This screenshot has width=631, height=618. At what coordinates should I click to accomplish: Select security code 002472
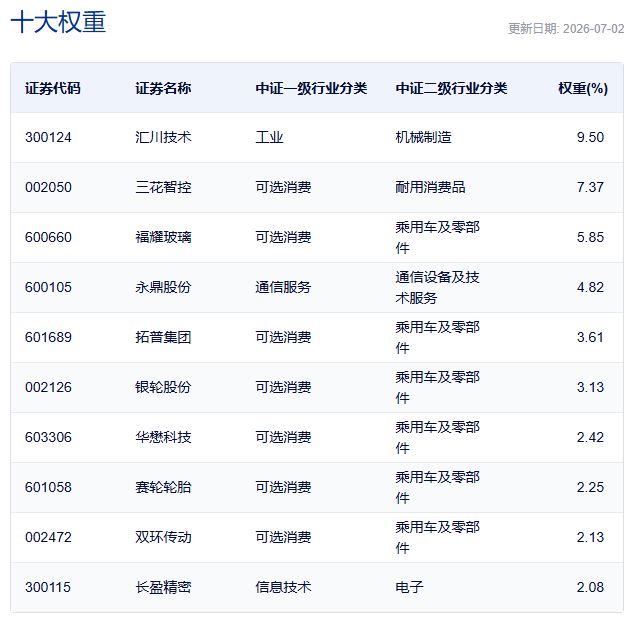48,537
